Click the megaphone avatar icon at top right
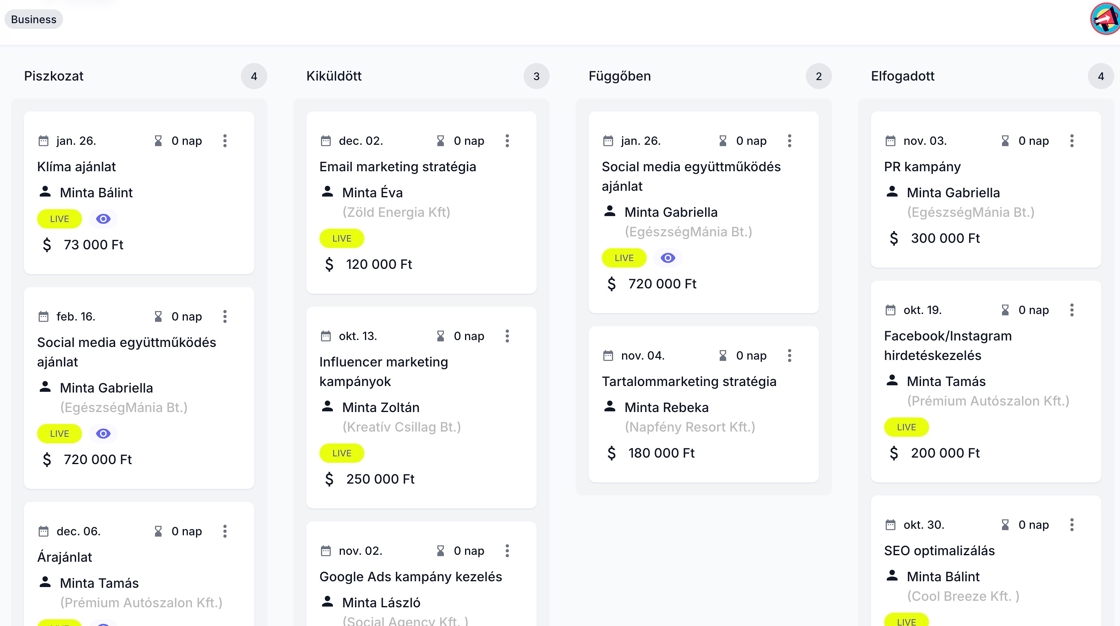Image resolution: width=1120 pixels, height=626 pixels. (x=1105, y=19)
